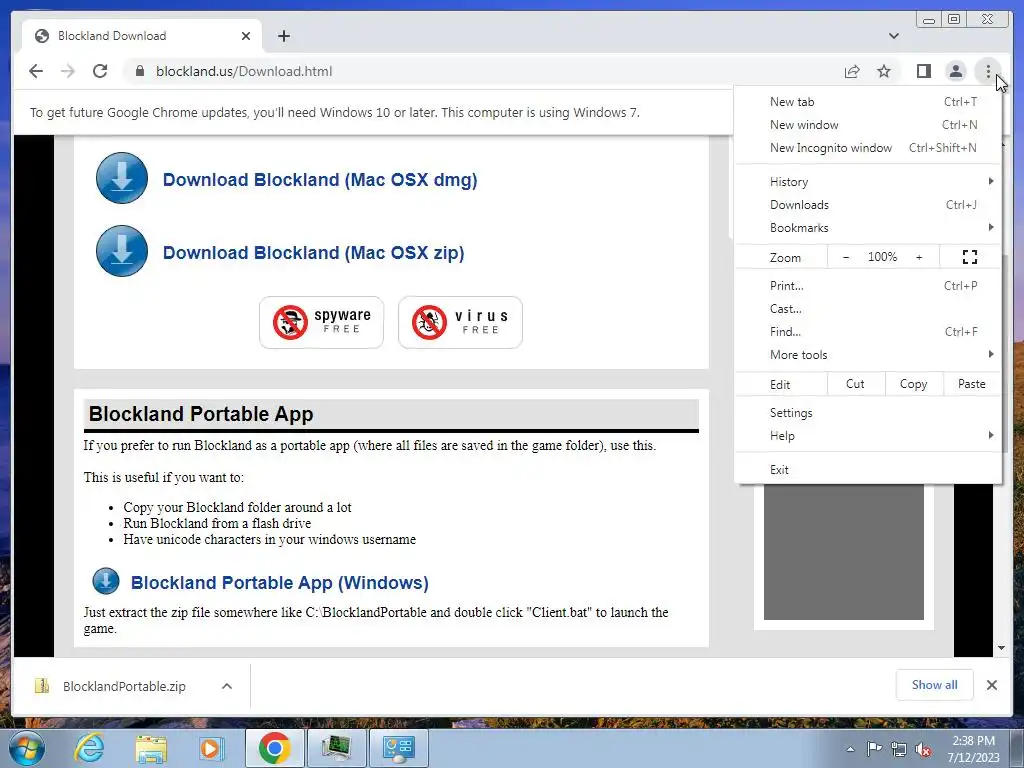Increase zoom with plus button
1024x768 pixels.
point(919,257)
